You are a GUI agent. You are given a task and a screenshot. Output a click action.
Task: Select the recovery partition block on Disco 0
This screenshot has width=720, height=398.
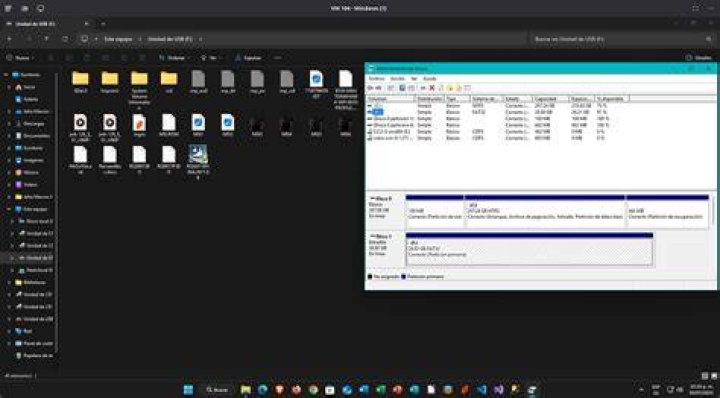(x=667, y=211)
